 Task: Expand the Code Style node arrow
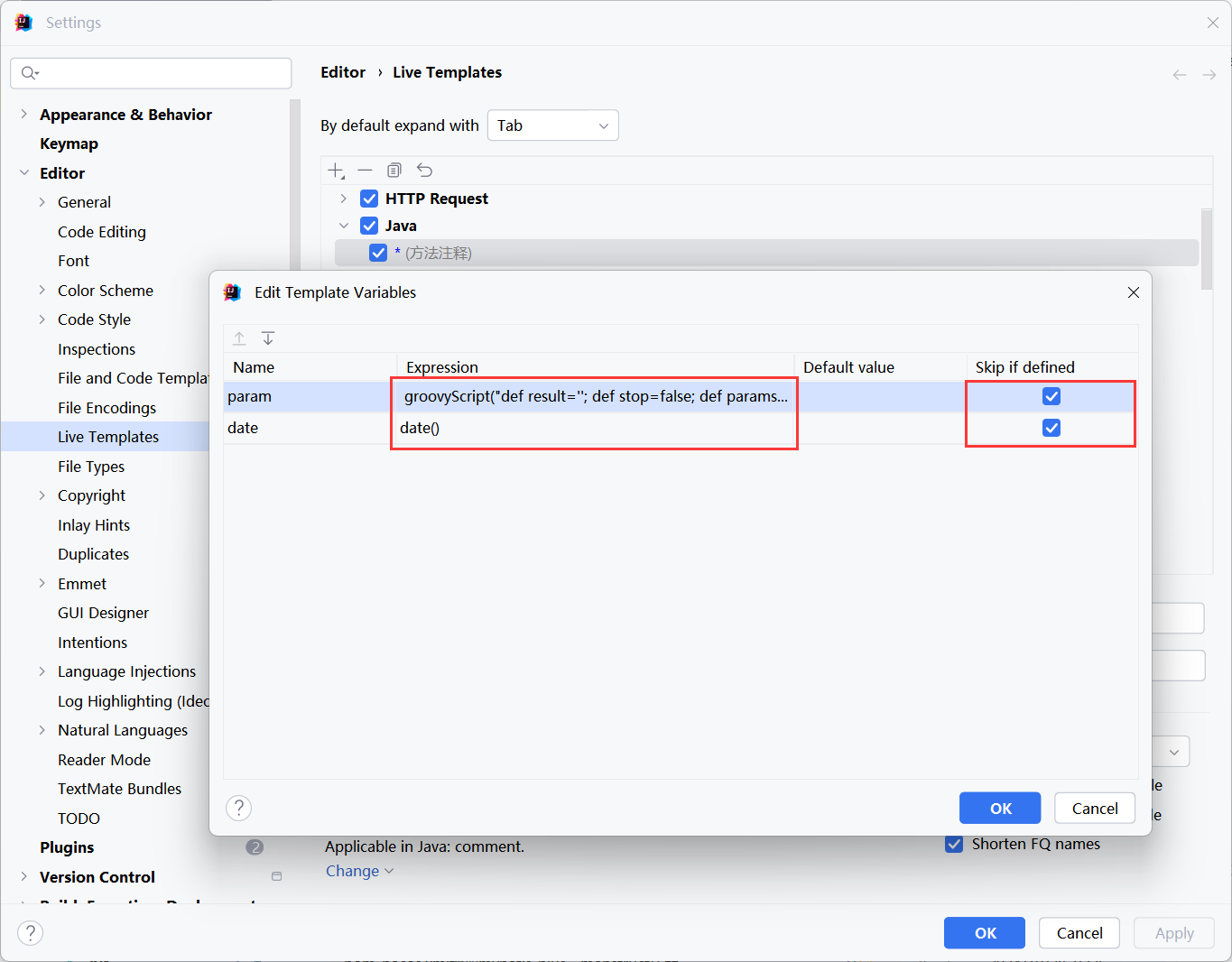[x=42, y=319]
